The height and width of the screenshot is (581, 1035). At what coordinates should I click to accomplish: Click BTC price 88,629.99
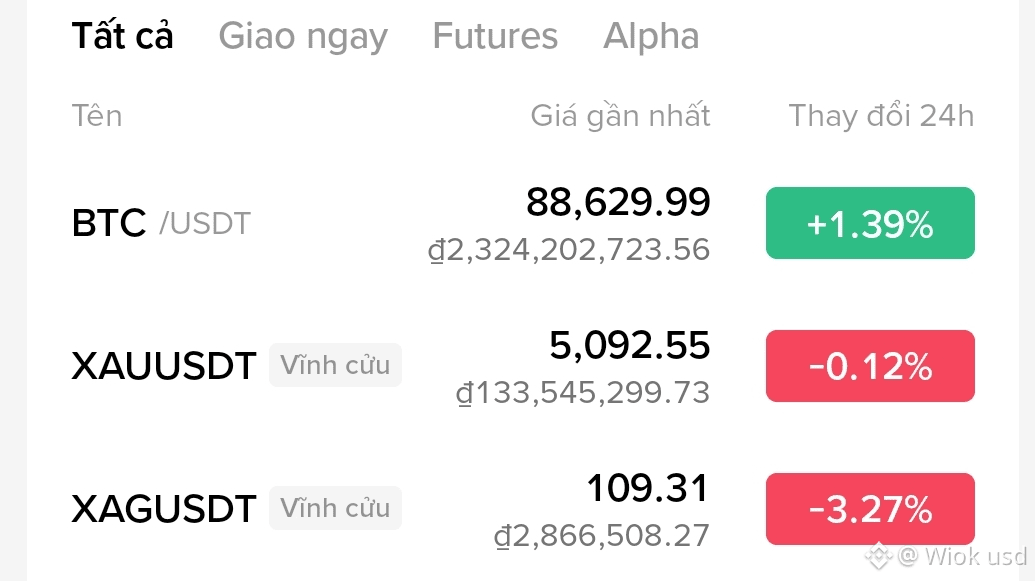[618, 203]
